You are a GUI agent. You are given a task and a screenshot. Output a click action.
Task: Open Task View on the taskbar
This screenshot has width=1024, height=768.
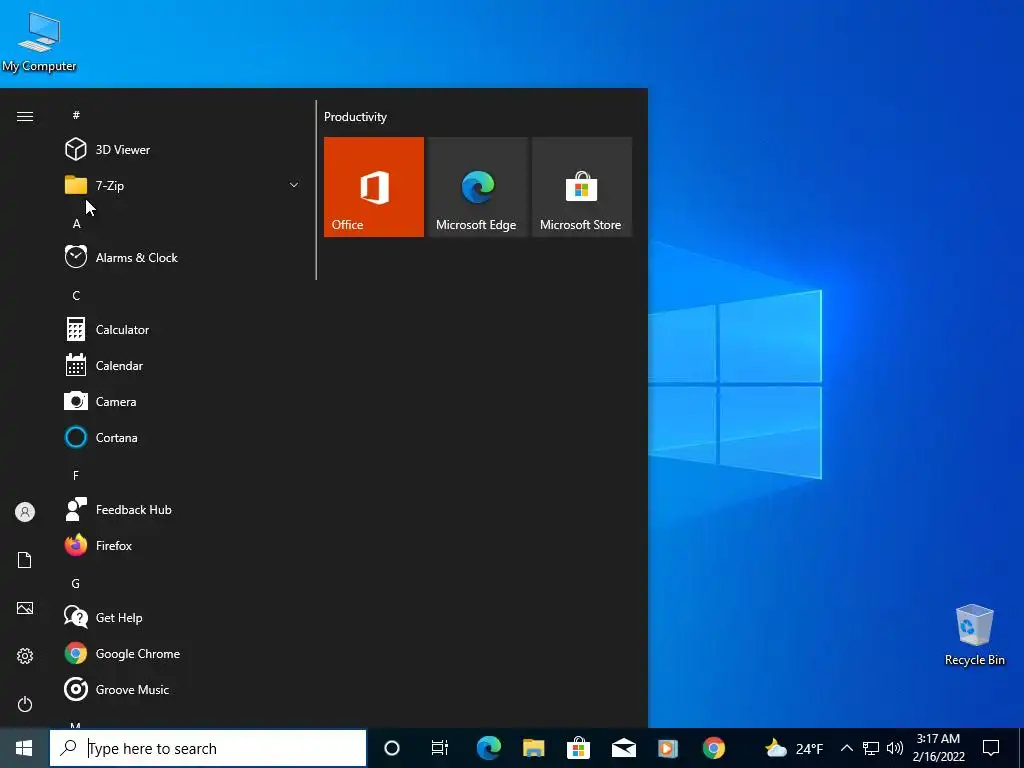440,748
